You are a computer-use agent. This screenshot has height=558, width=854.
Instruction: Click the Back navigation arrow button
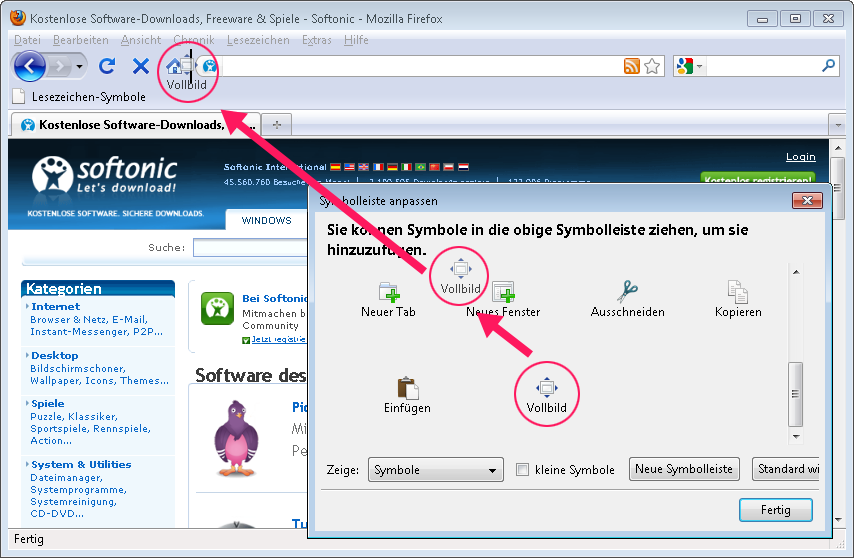[31, 66]
